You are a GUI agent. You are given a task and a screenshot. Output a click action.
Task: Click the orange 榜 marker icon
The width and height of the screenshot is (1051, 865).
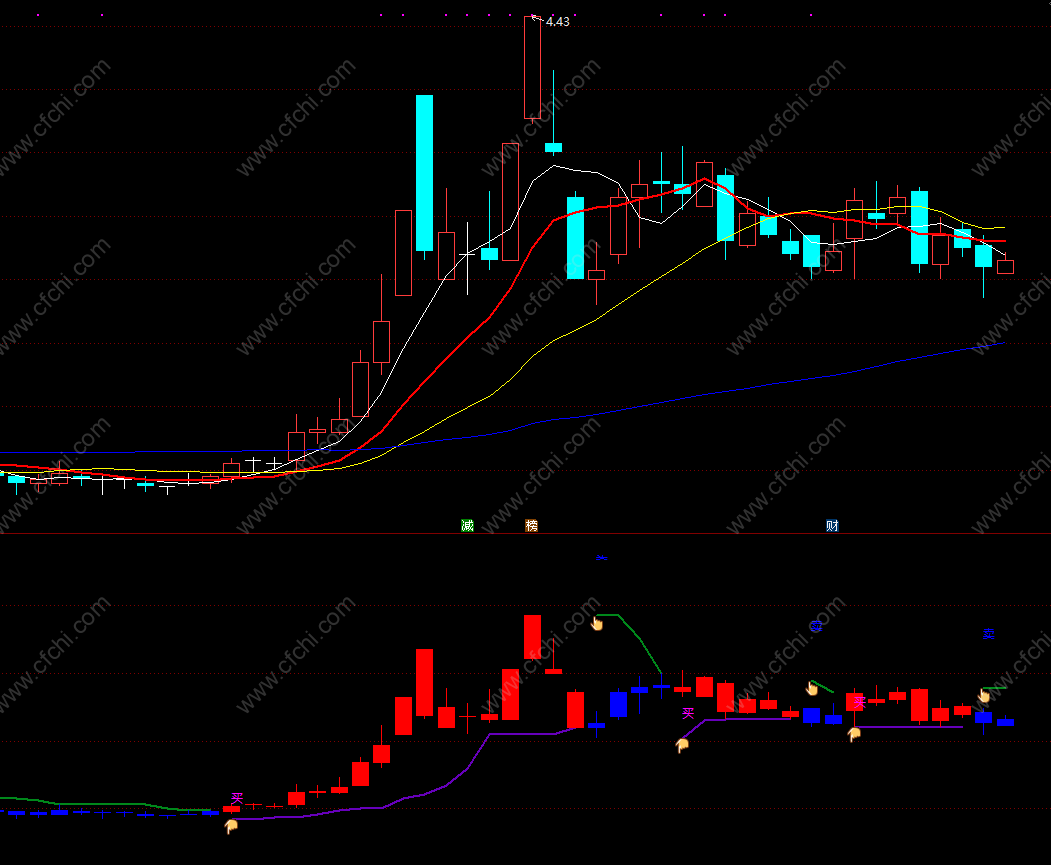[532, 525]
